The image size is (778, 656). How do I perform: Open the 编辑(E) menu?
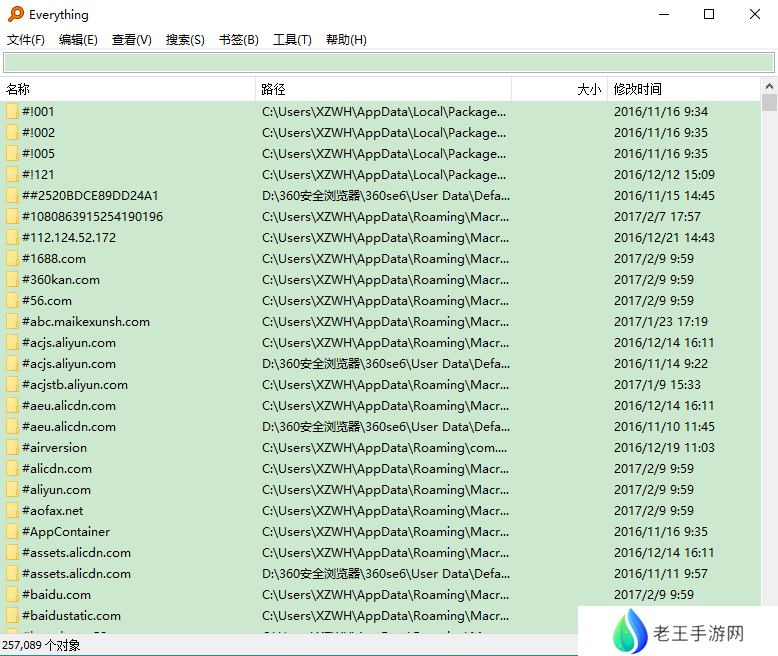78,40
